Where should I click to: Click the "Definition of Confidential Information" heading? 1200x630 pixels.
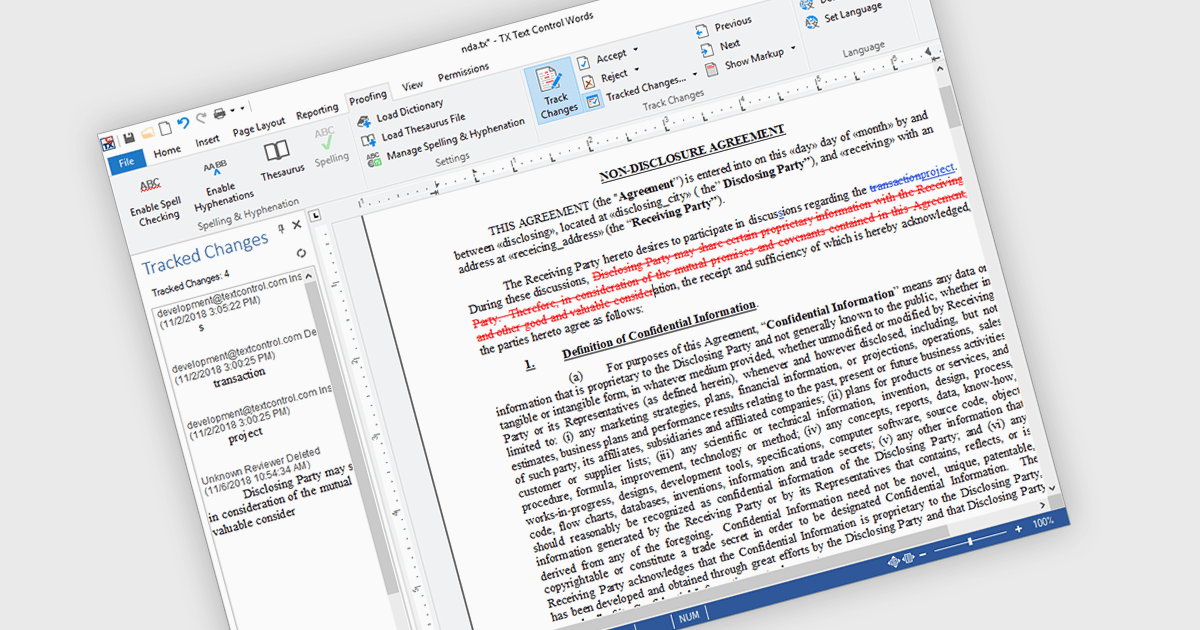(661, 328)
